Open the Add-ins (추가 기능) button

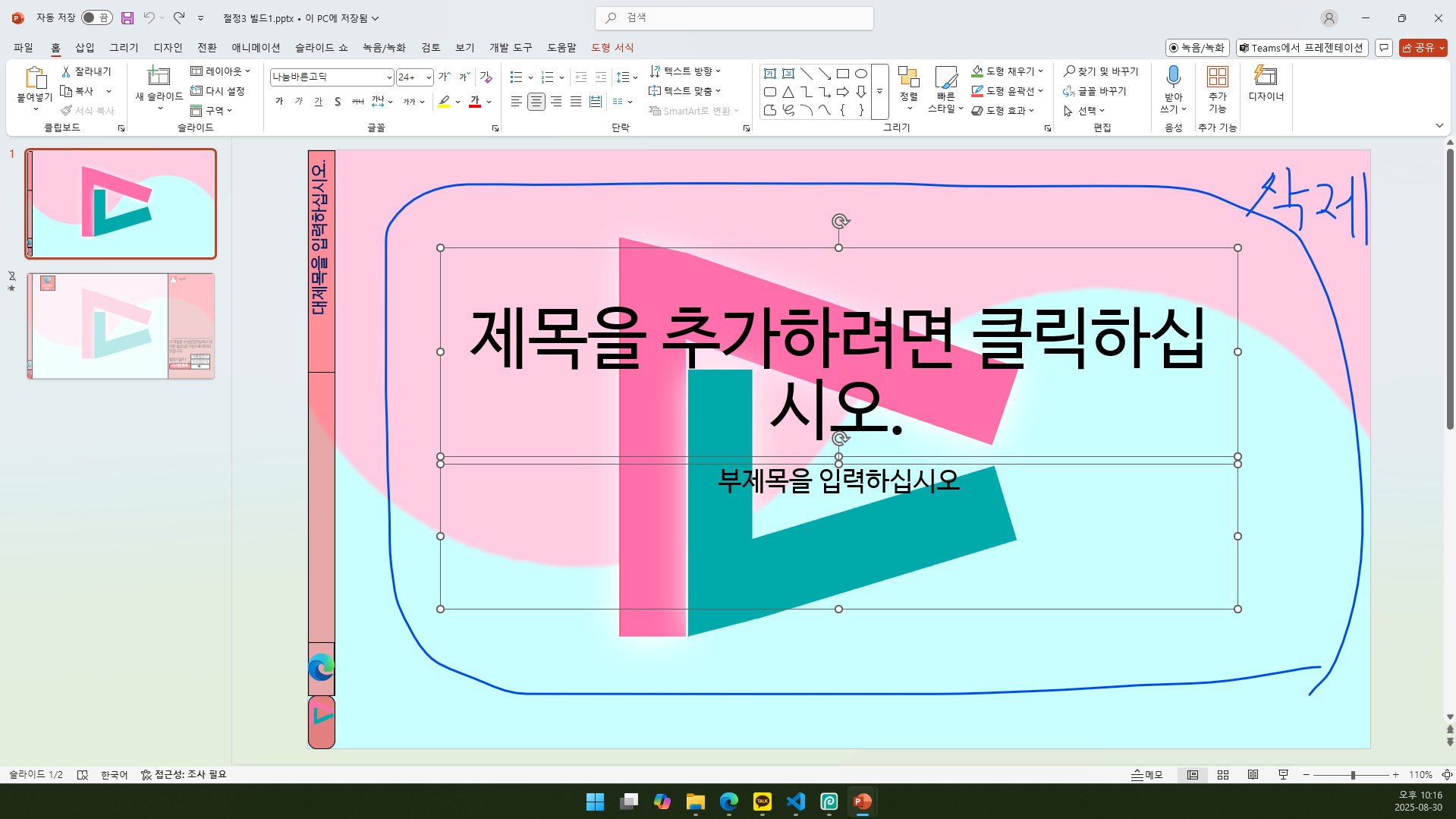click(1217, 90)
